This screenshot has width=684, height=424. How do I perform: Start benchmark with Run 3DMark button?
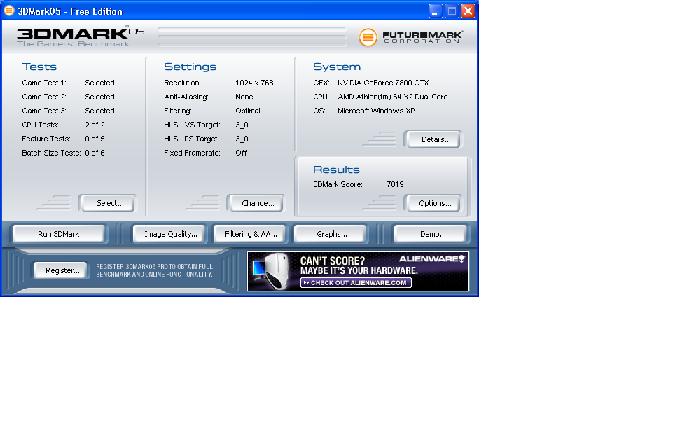pyautogui.click(x=58, y=234)
